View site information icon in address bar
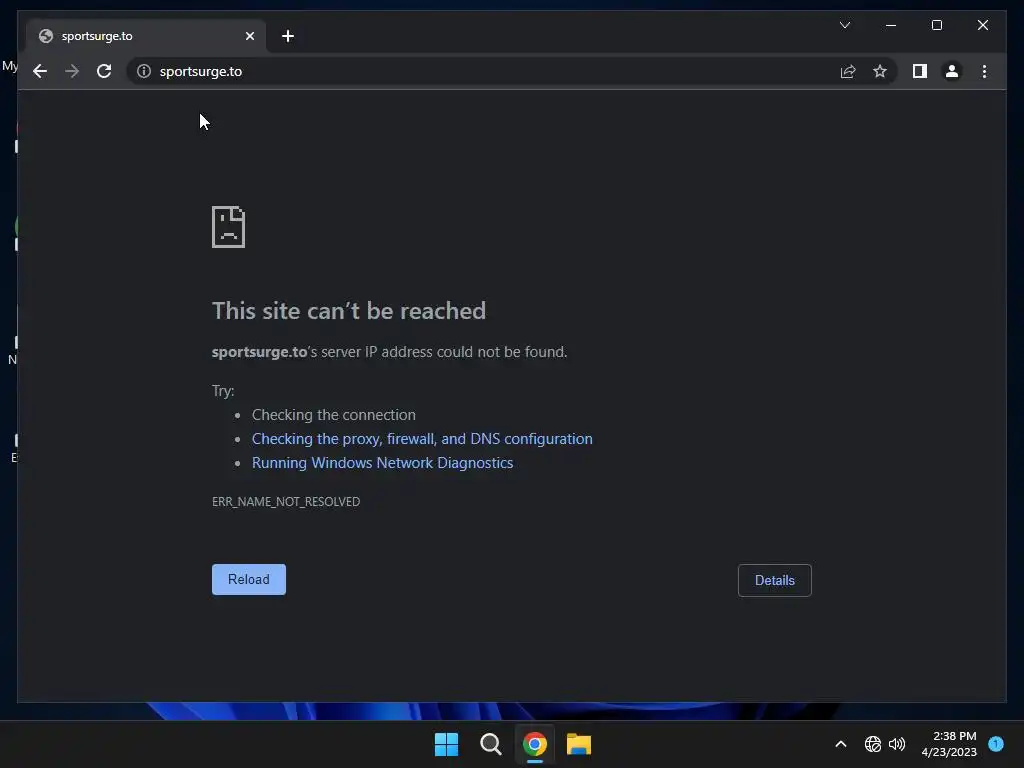1024x768 pixels. (x=144, y=71)
